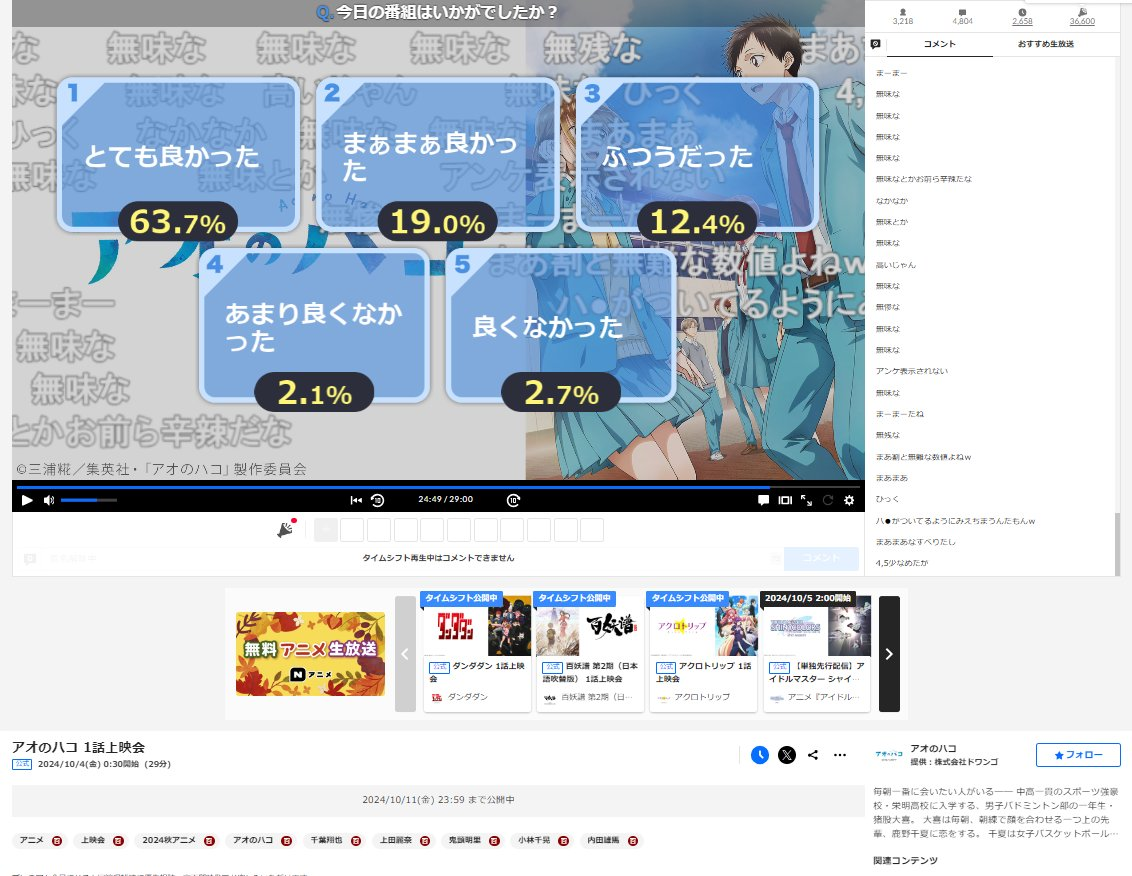Adjust the volume slider
The height and width of the screenshot is (876, 1132).
point(88,500)
